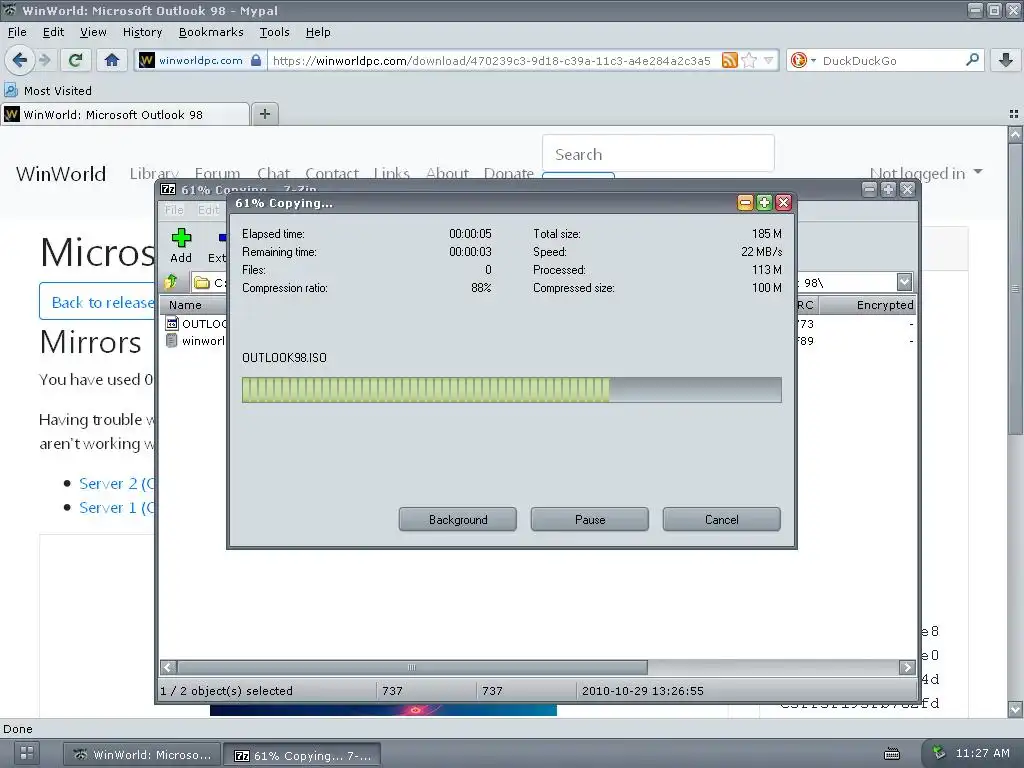Click the WinWorld logo link
Screen dimensions: 1024x768
pos(61,174)
